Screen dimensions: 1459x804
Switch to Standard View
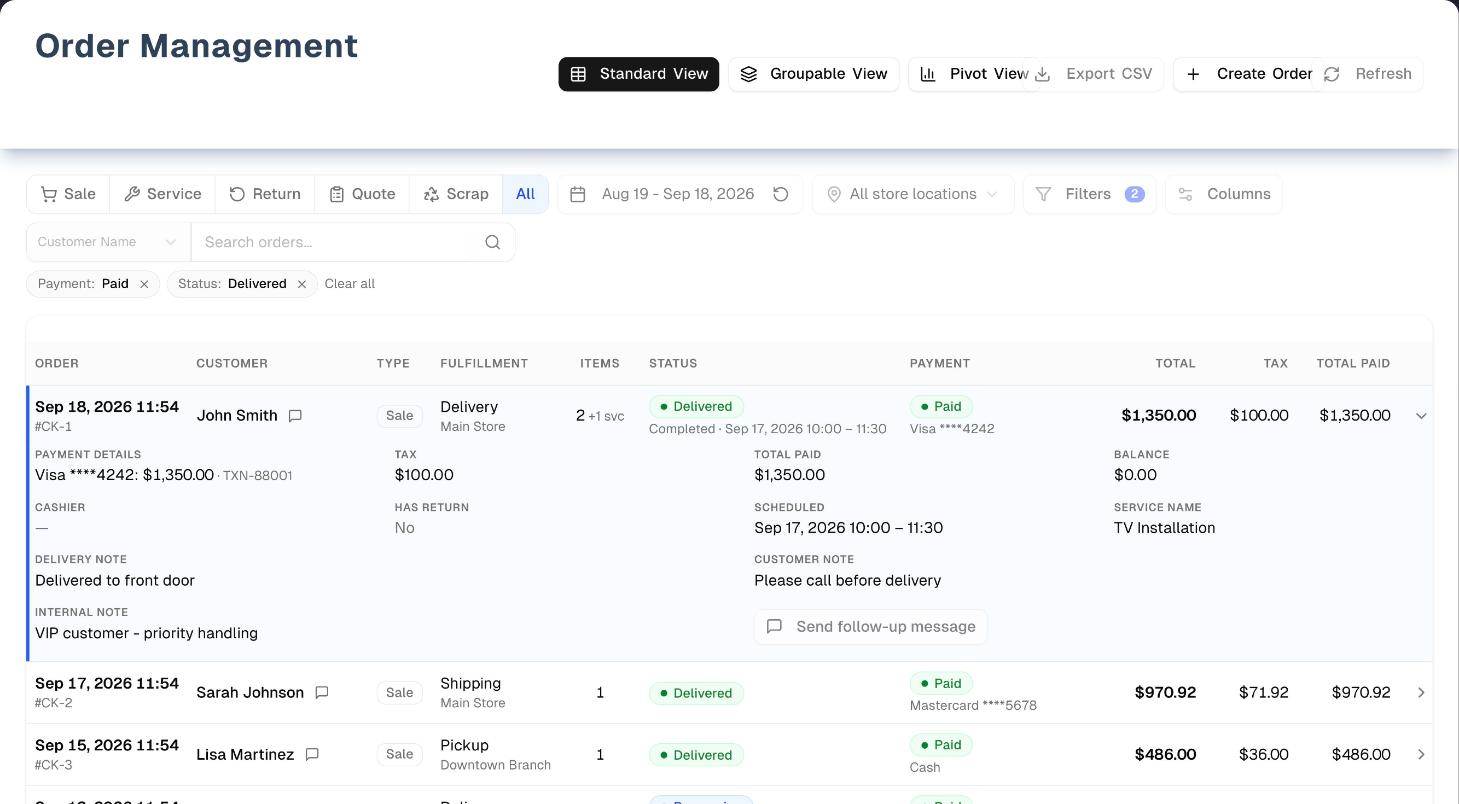pos(638,74)
